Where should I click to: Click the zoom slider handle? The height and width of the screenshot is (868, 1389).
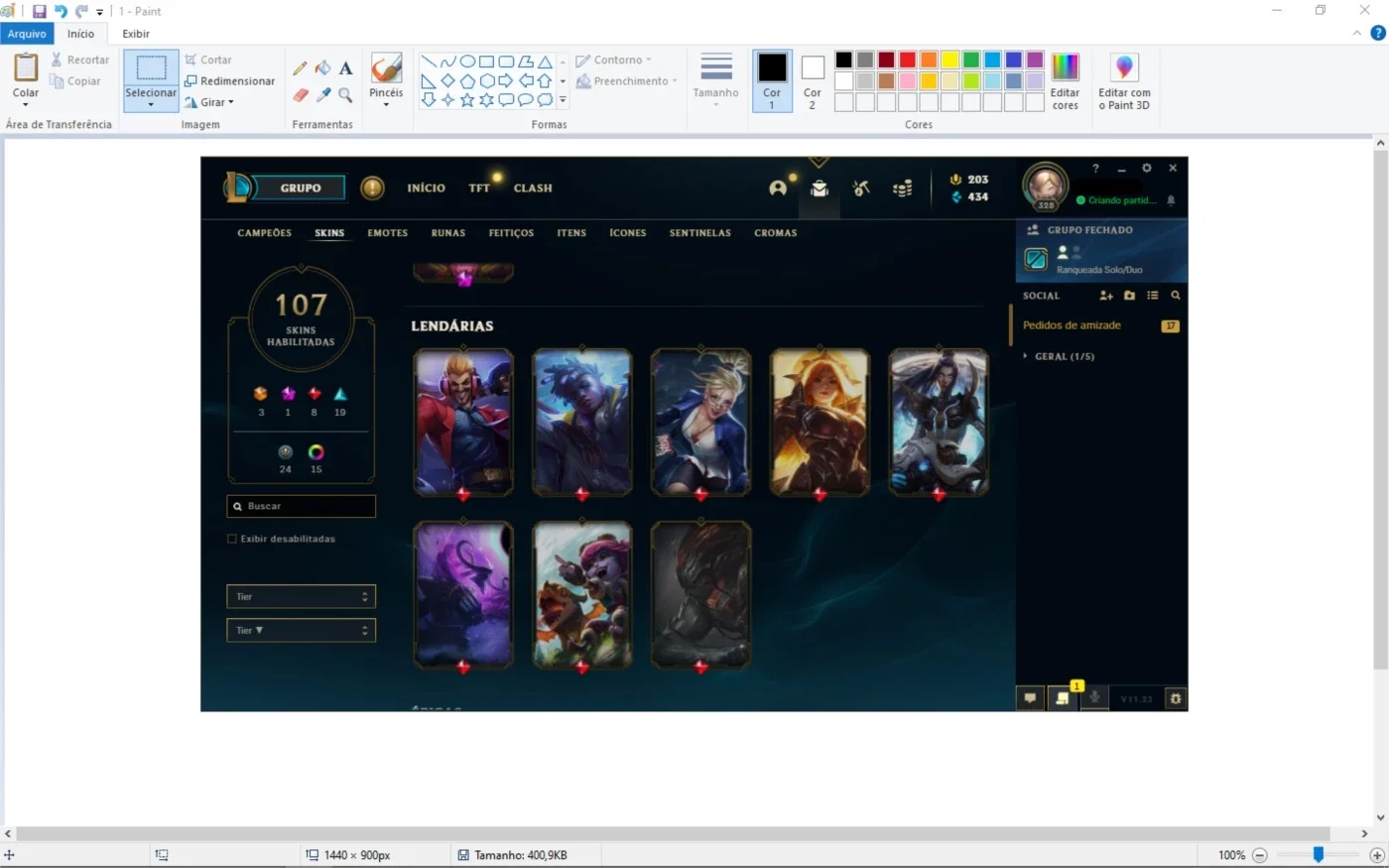coord(1319,855)
